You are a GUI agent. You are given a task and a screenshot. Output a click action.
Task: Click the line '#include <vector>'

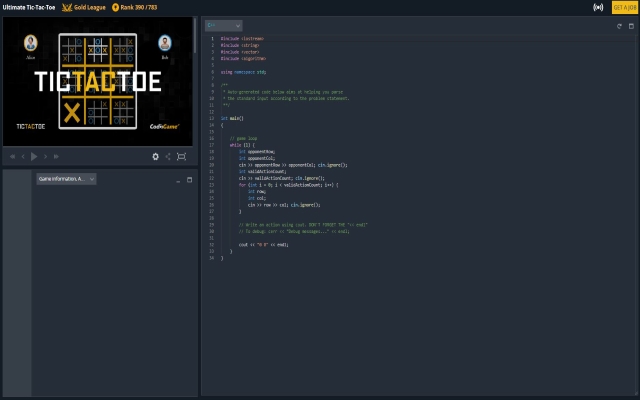click(240, 52)
